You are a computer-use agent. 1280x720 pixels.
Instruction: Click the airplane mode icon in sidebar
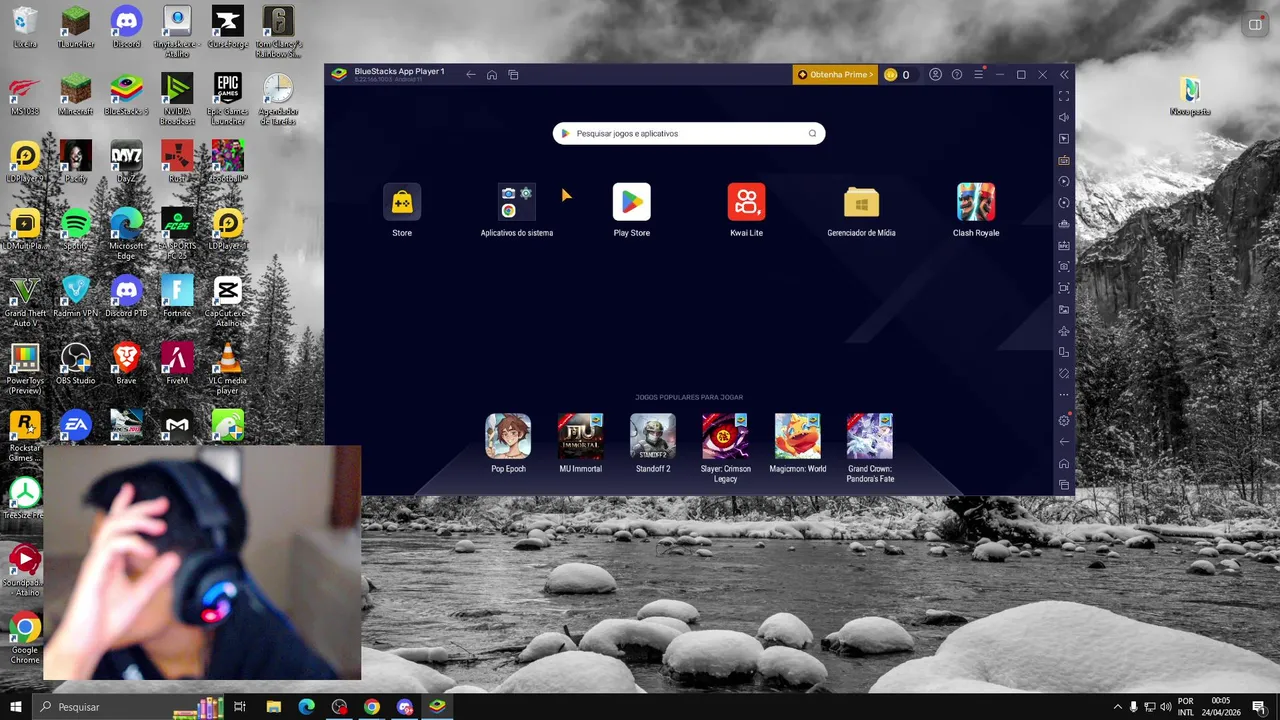coord(1064,331)
